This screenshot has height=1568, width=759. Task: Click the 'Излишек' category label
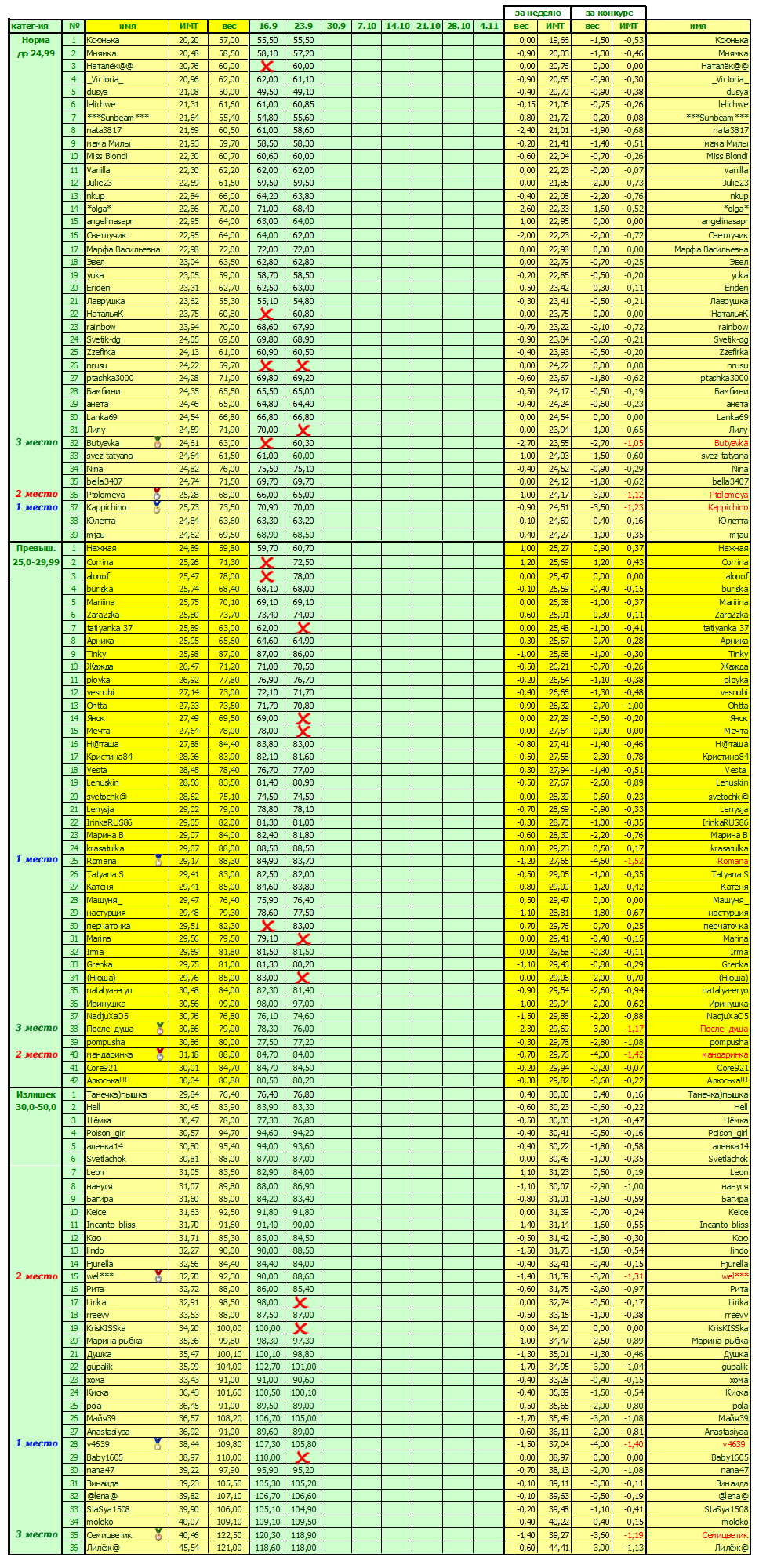tap(36, 1094)
